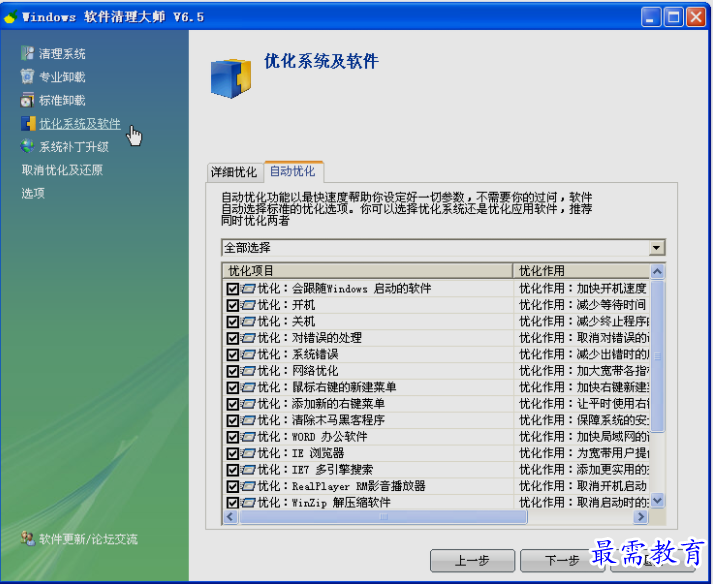Click the item icon for 对错误的处理
The width and height of the screenshot is (713, 584).
click(248, 338)
